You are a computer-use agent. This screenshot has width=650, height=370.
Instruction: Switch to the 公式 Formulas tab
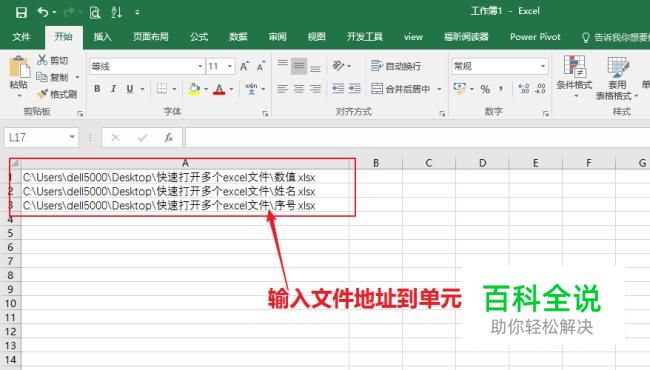(199, 37)
